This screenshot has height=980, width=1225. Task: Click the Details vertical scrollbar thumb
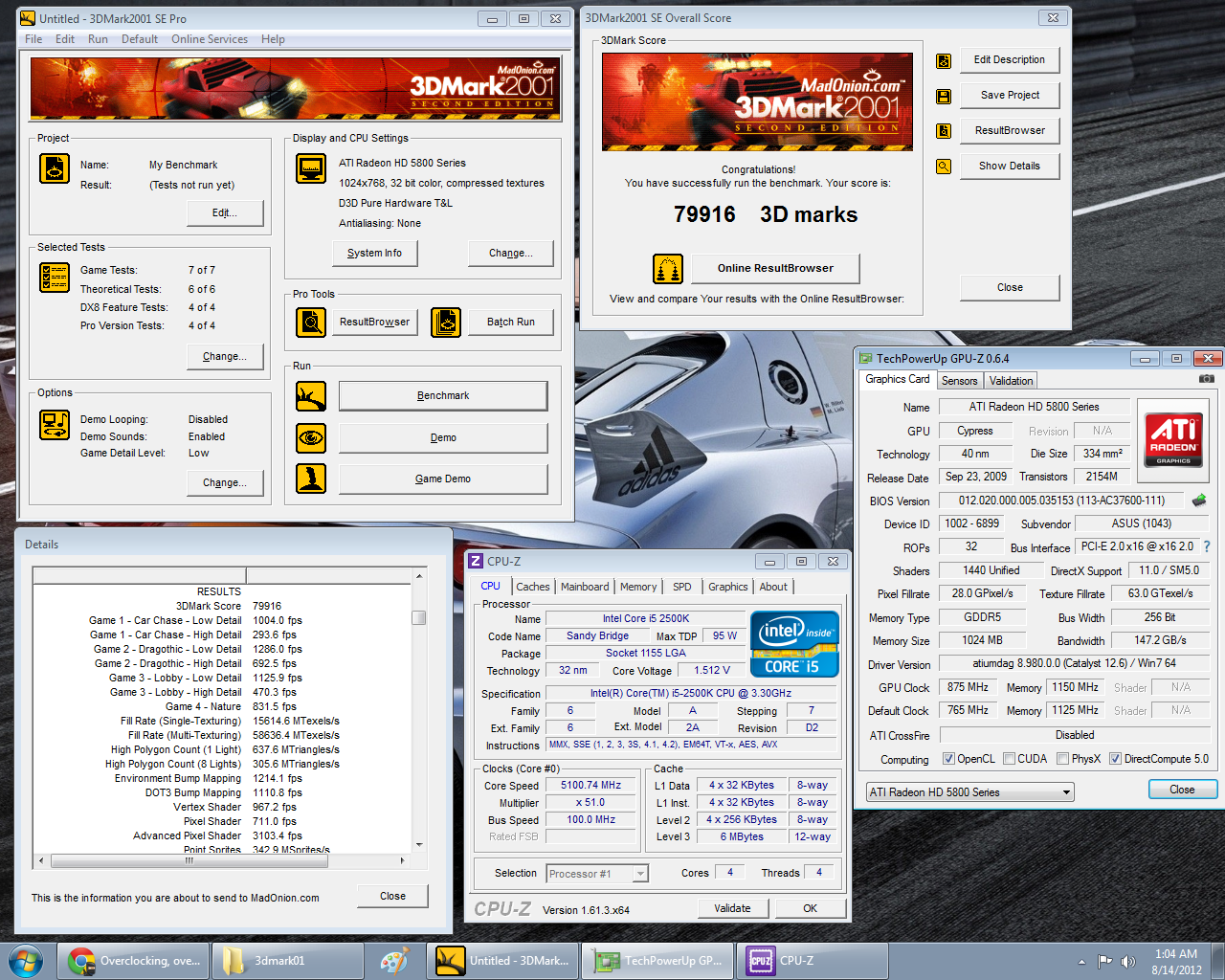(x=419, y=617)
